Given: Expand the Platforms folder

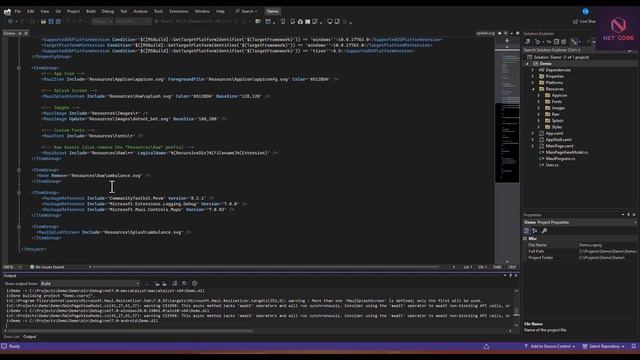Looking at the screenshot, I should click(533, 83).
